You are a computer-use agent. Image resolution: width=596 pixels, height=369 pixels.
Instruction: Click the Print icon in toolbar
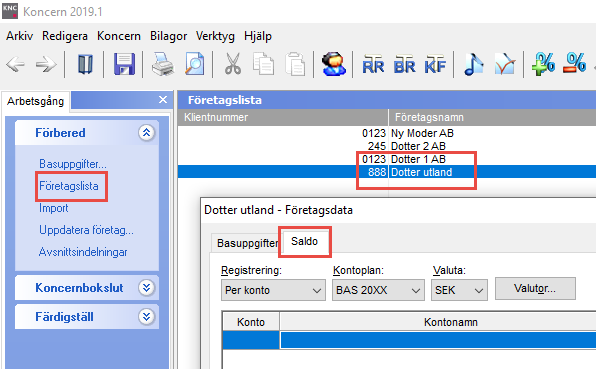point(163,64)
